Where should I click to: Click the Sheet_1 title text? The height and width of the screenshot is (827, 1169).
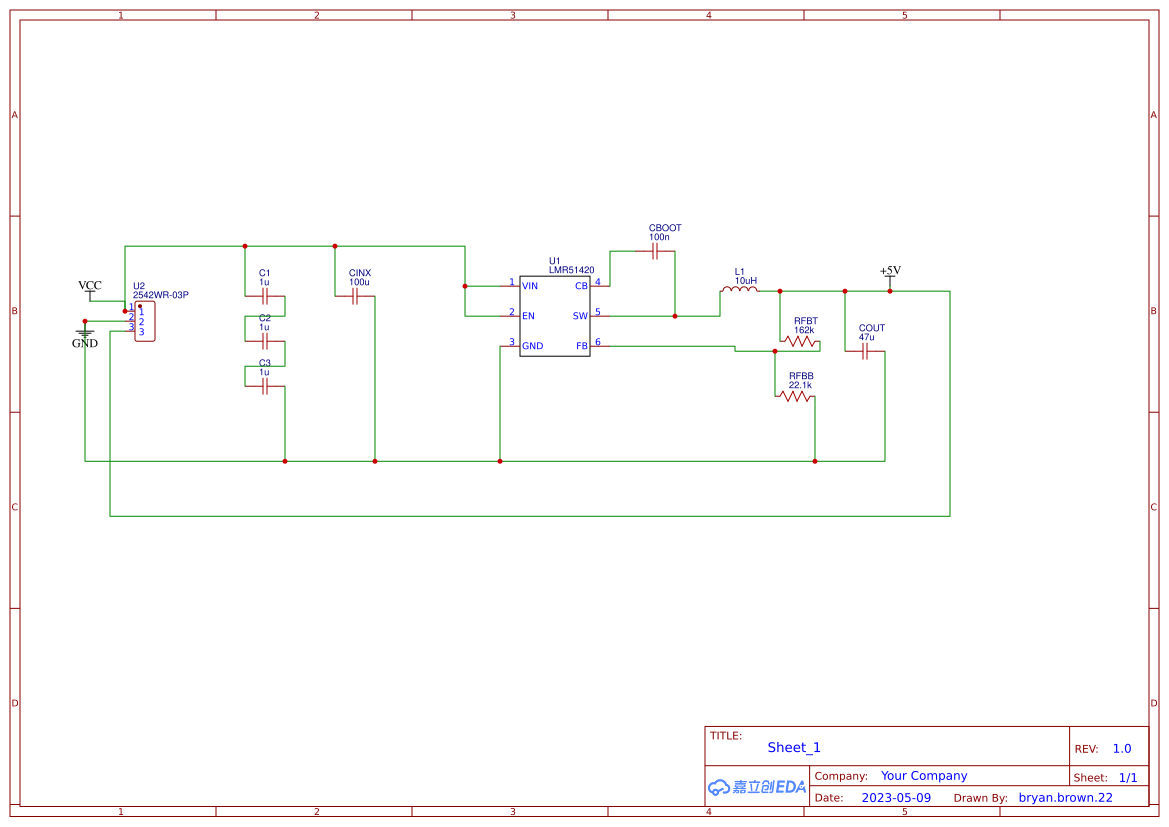tap(793, 747)
